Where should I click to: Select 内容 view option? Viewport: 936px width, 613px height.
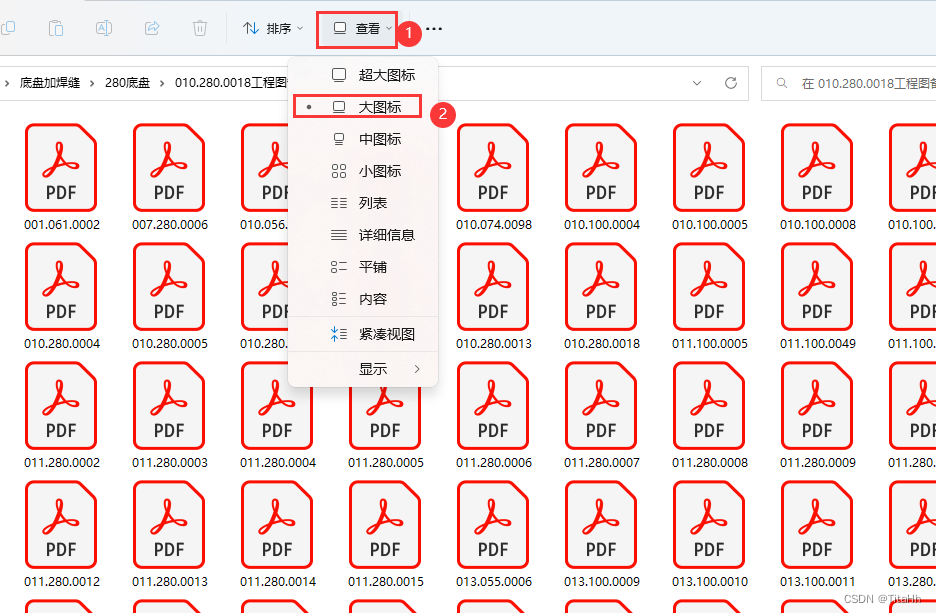click(x=363, y=299)
